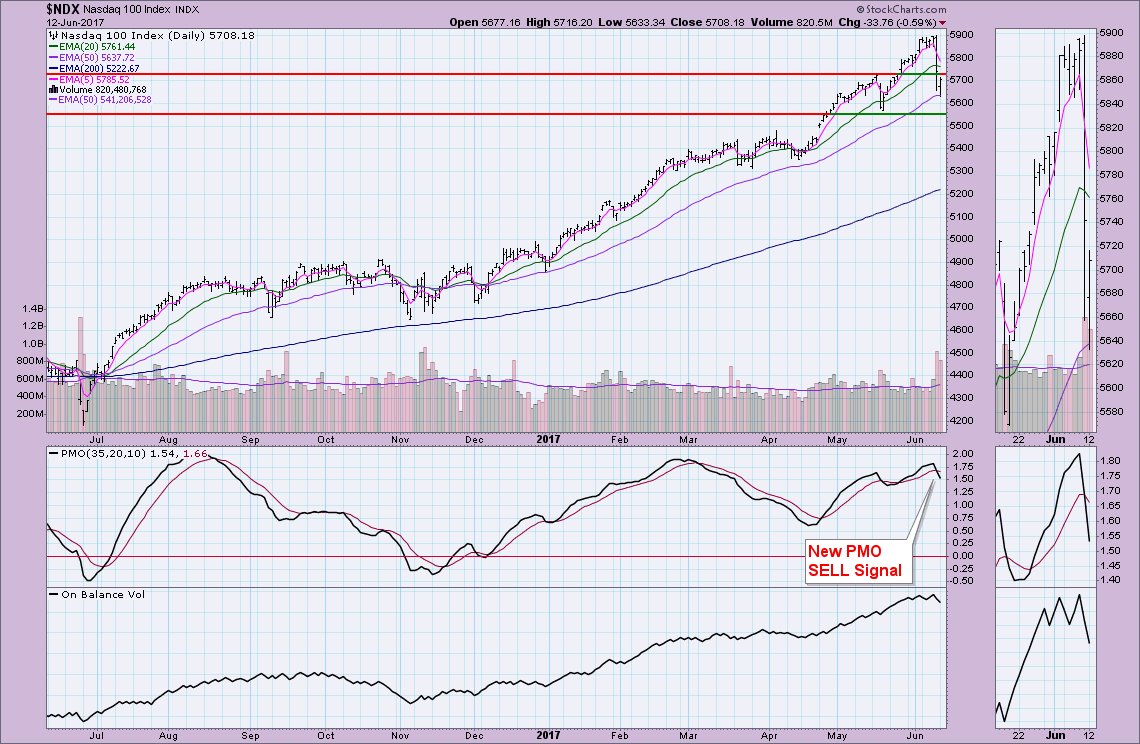Image resolution: width=1140 pixels, height=744 pixels.
Task: Click the 5740 label on zoomed price axis
Action: click(1110, 222)
